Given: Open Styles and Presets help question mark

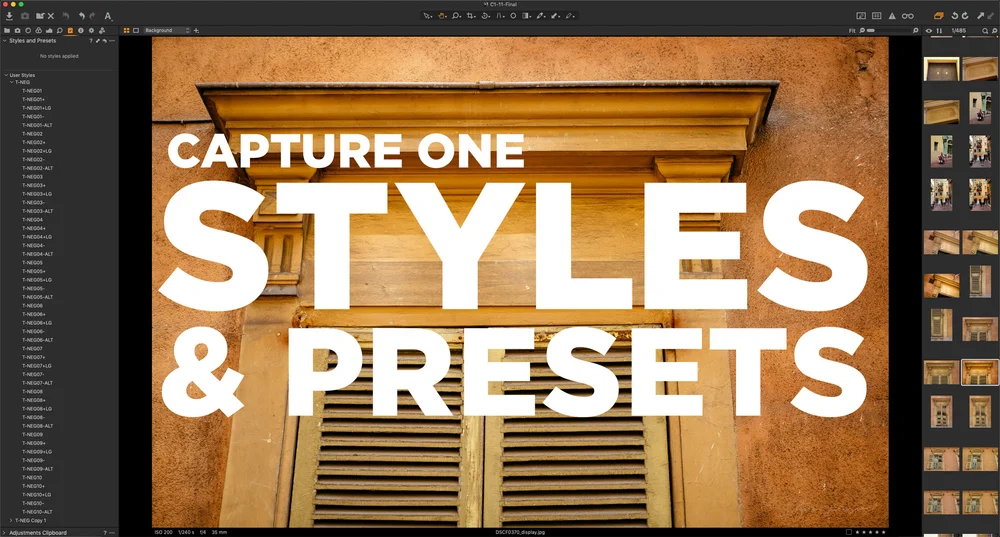Looking at the screenshot, I should 91,41.
